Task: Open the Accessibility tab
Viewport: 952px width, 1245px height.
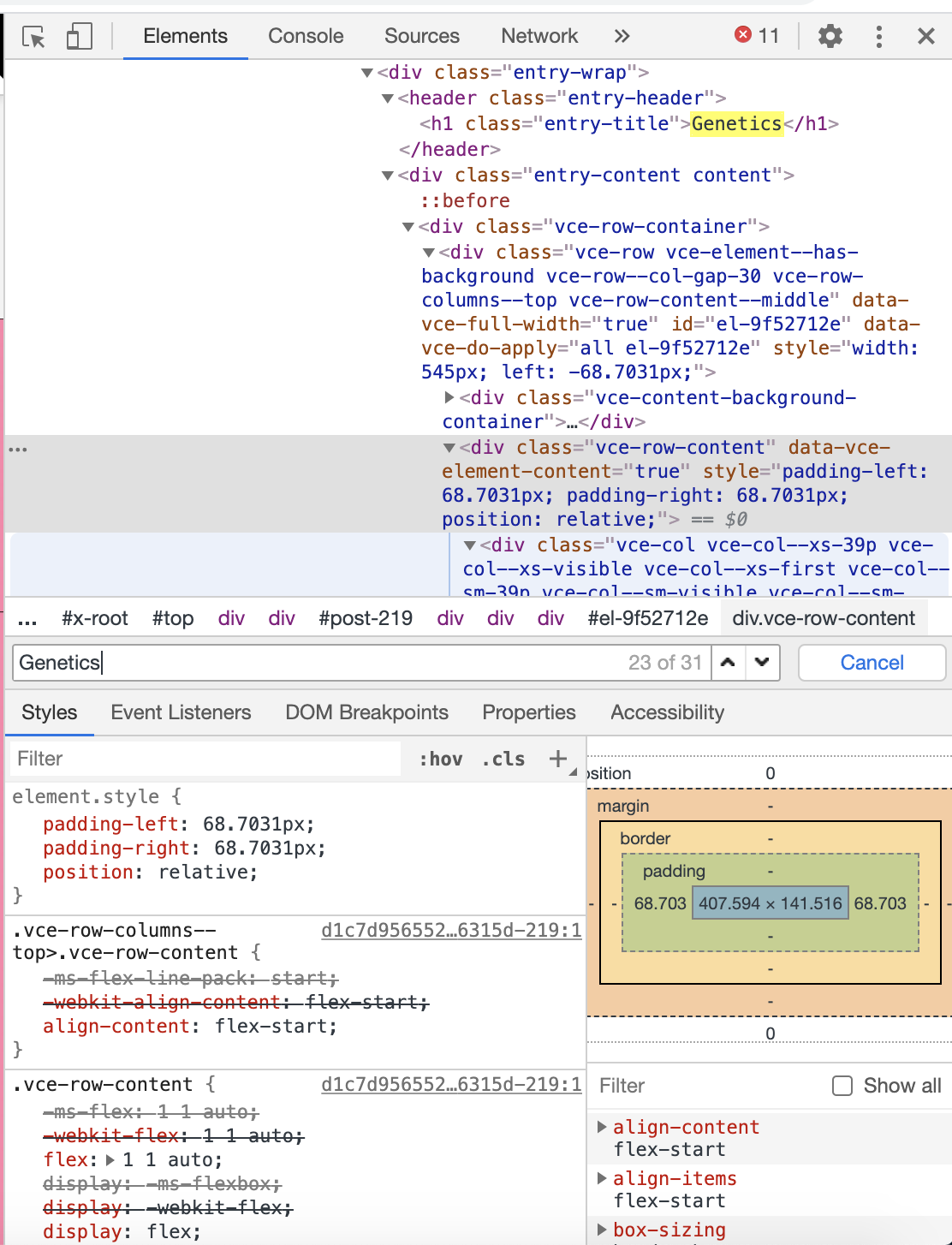Action: click(667, 712)
